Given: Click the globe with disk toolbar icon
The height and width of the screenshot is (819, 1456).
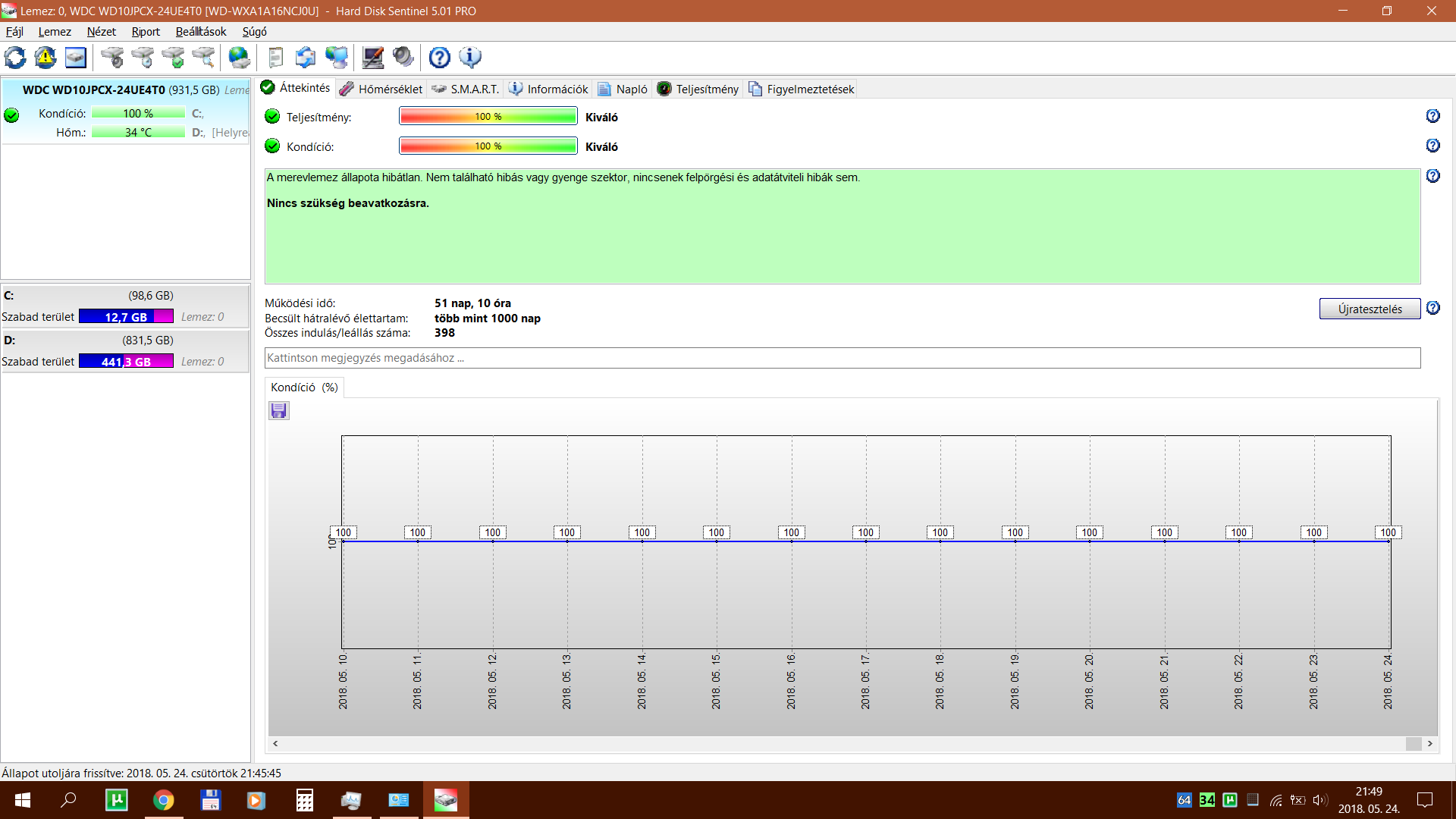Looking at the screenshot, I should pos(239,58).
